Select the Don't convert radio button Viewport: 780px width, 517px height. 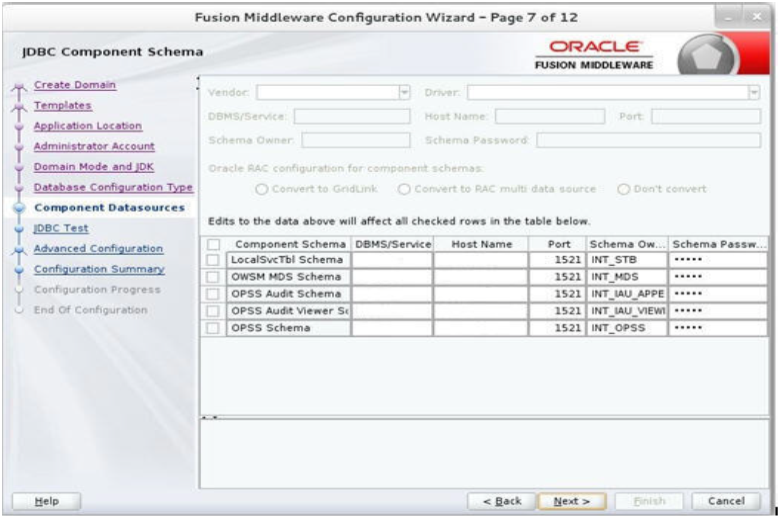624,189
